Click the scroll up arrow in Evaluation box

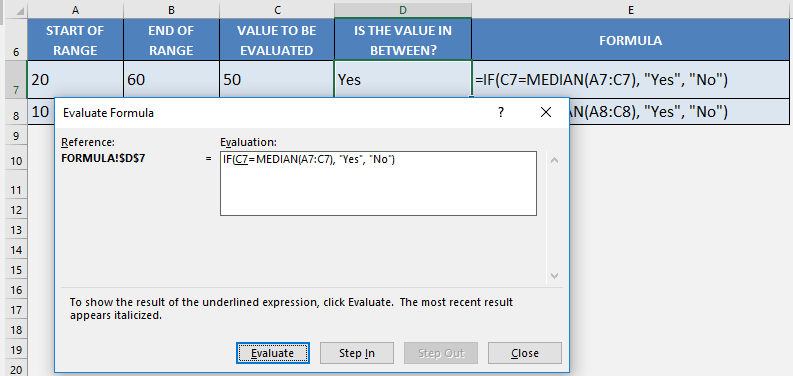pyautogui.click(x=554, y=160)
